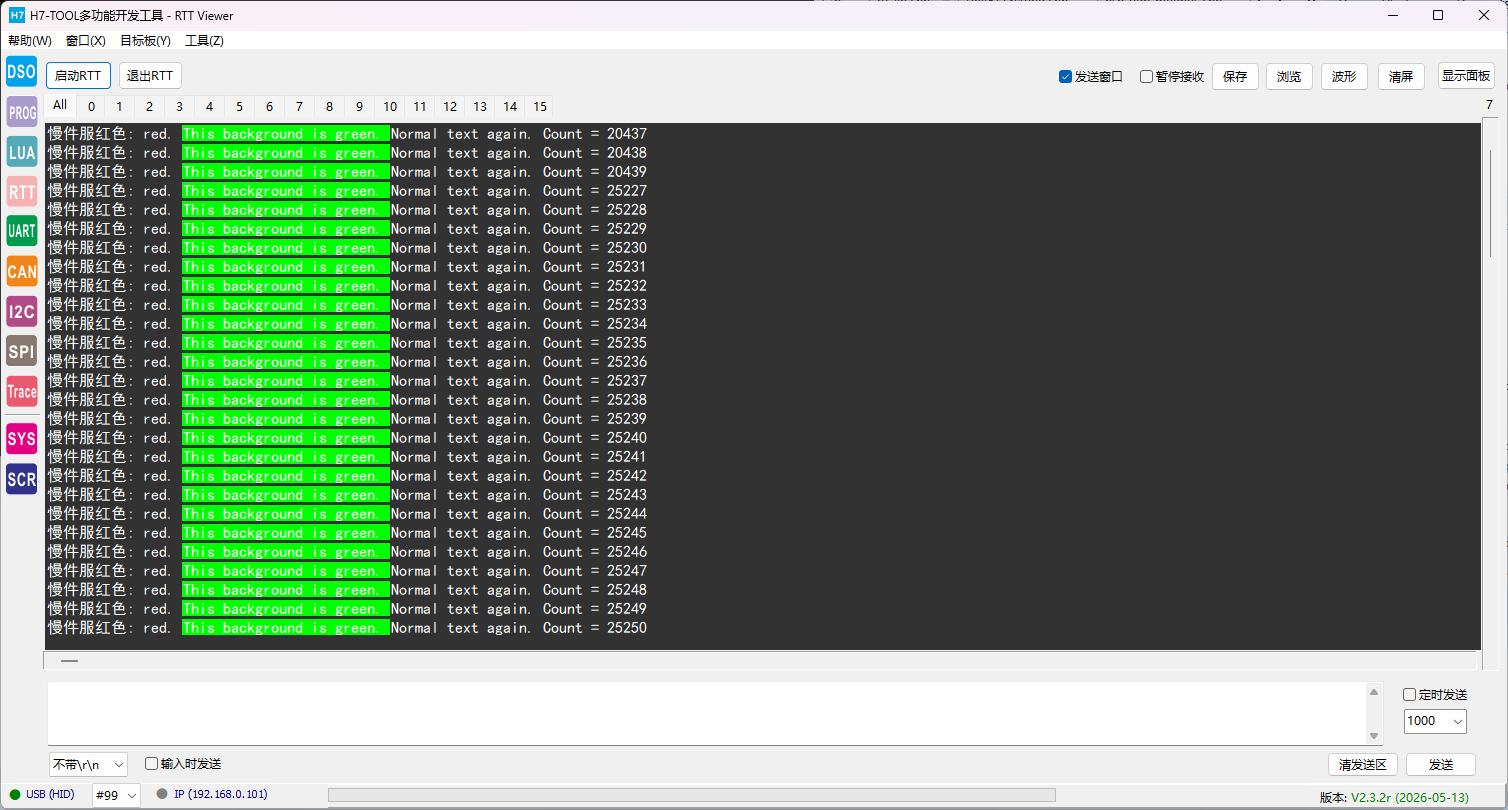The image size is (1508, 810).
Task: Switch to channel tab 1
Action: pyautogui.click(x=119, y=107)
